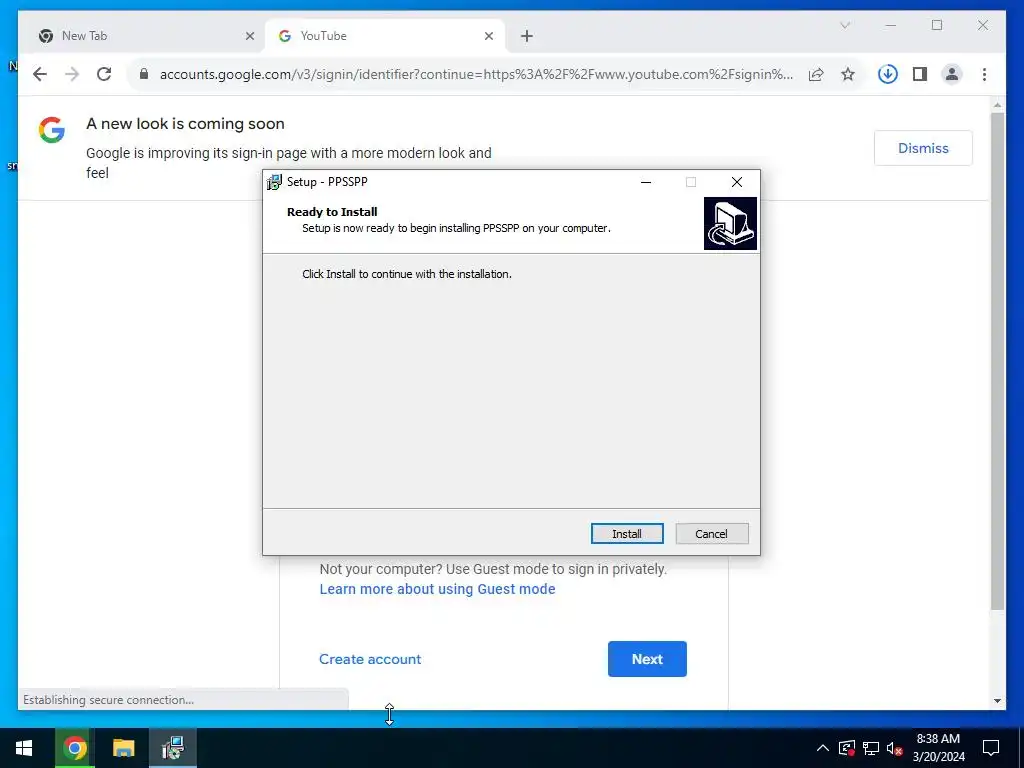Click the 'A new look is coming soon' heading
Image resolution: width=1024 pixels, height=768 pixels.
[x=185, y=124]
